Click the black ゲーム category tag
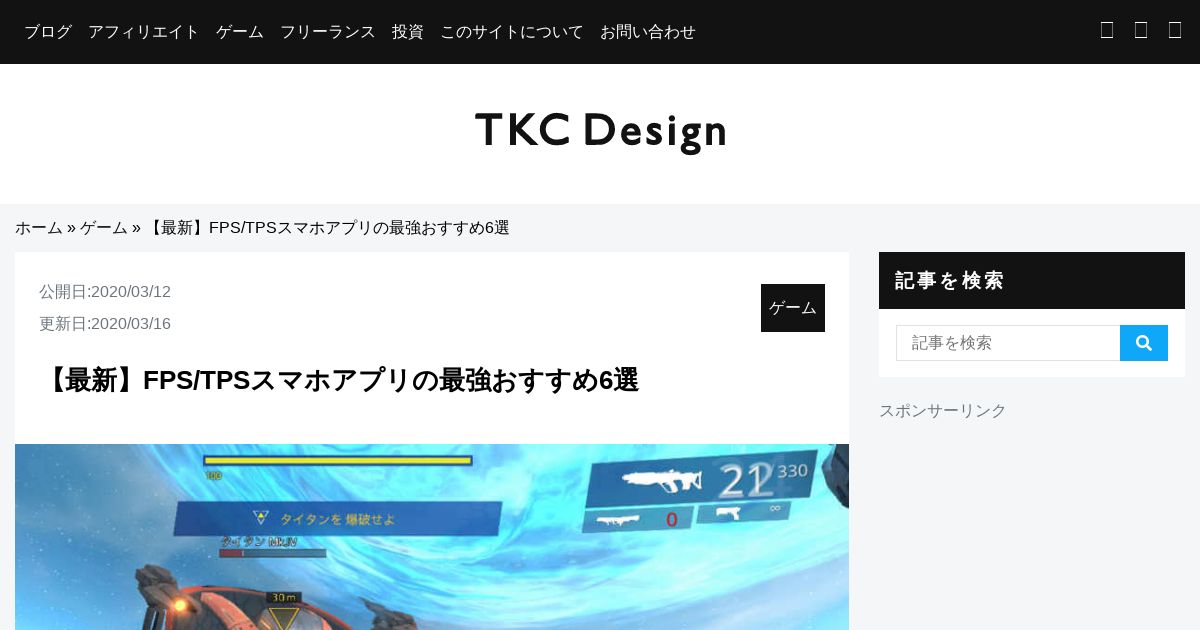 tap(793, 308)
